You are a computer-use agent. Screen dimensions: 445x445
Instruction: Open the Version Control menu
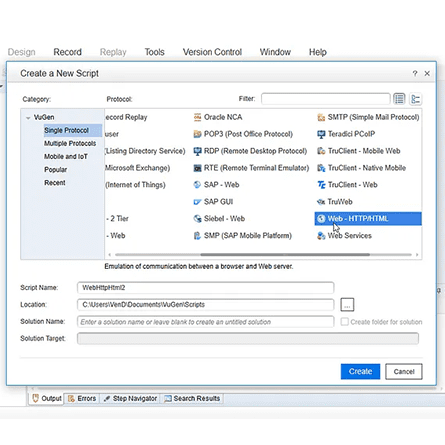[212, 52]
